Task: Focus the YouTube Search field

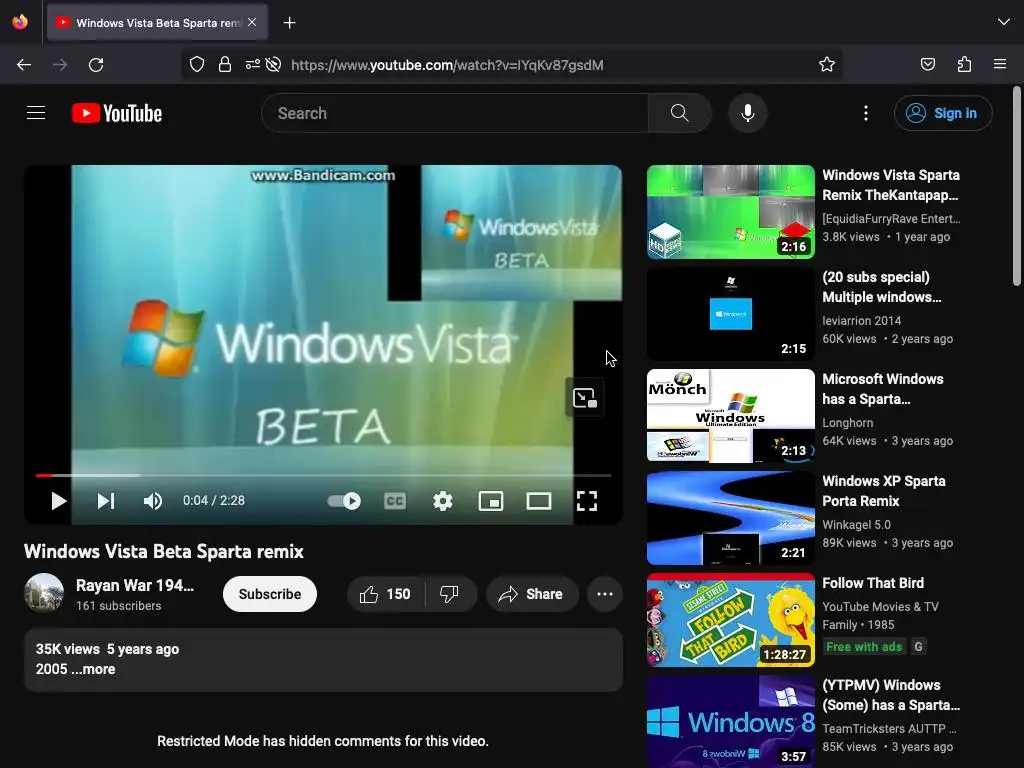Action: tap(455, 113)
